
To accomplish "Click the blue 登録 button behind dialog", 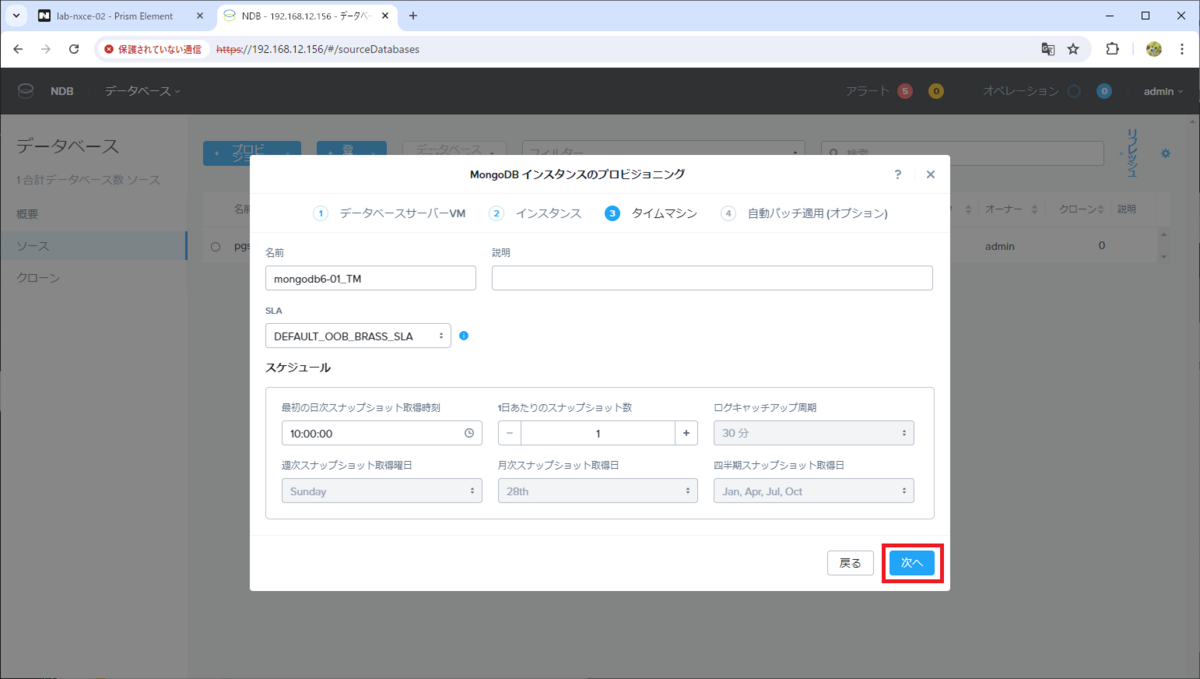I will pos(352,152).
